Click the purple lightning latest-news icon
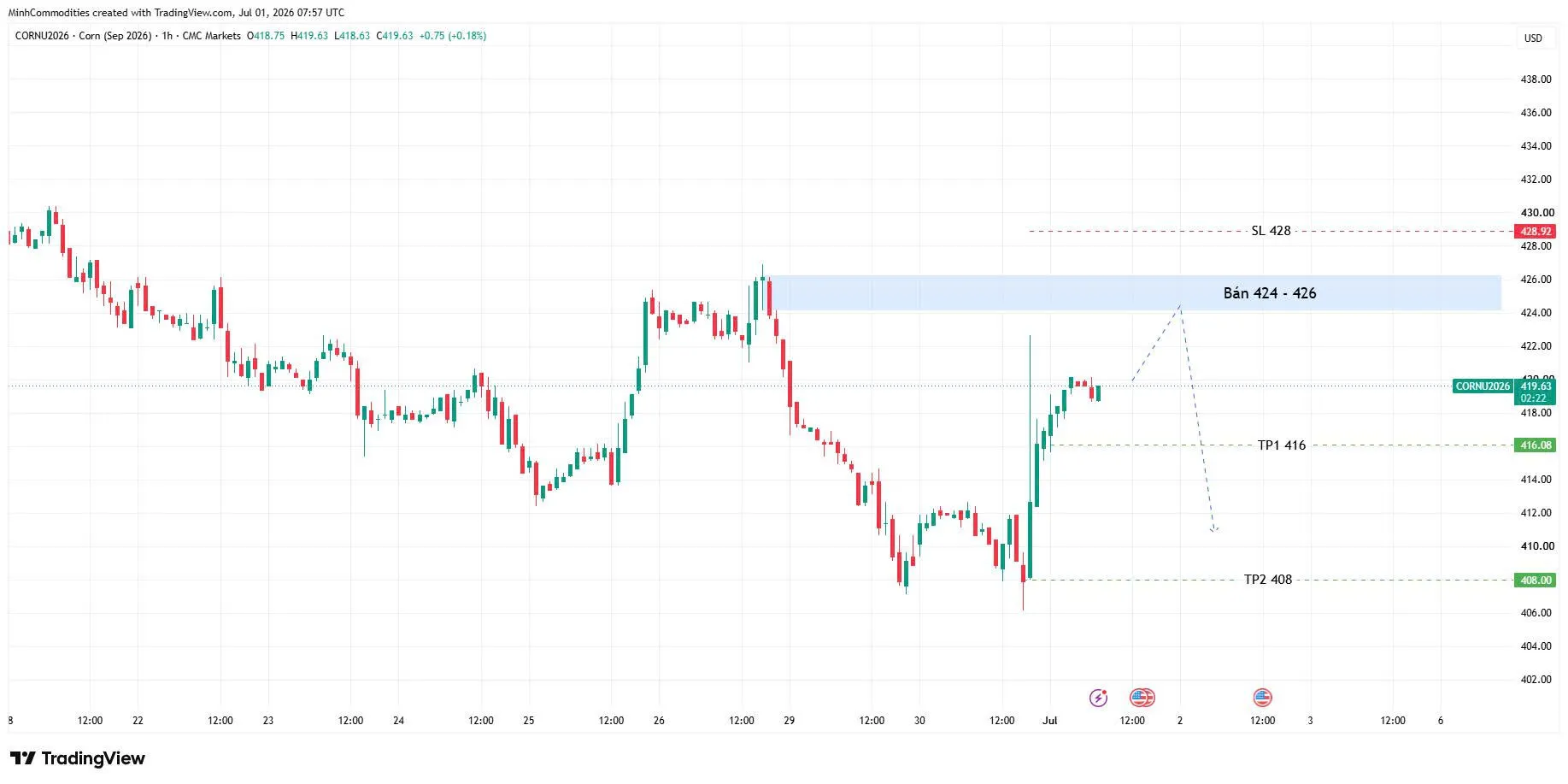1568x784 pixels. click(1098, 699)
